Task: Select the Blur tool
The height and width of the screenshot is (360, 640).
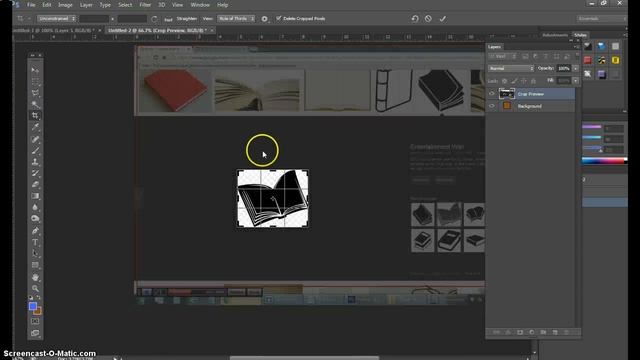Action: (35, 207)
